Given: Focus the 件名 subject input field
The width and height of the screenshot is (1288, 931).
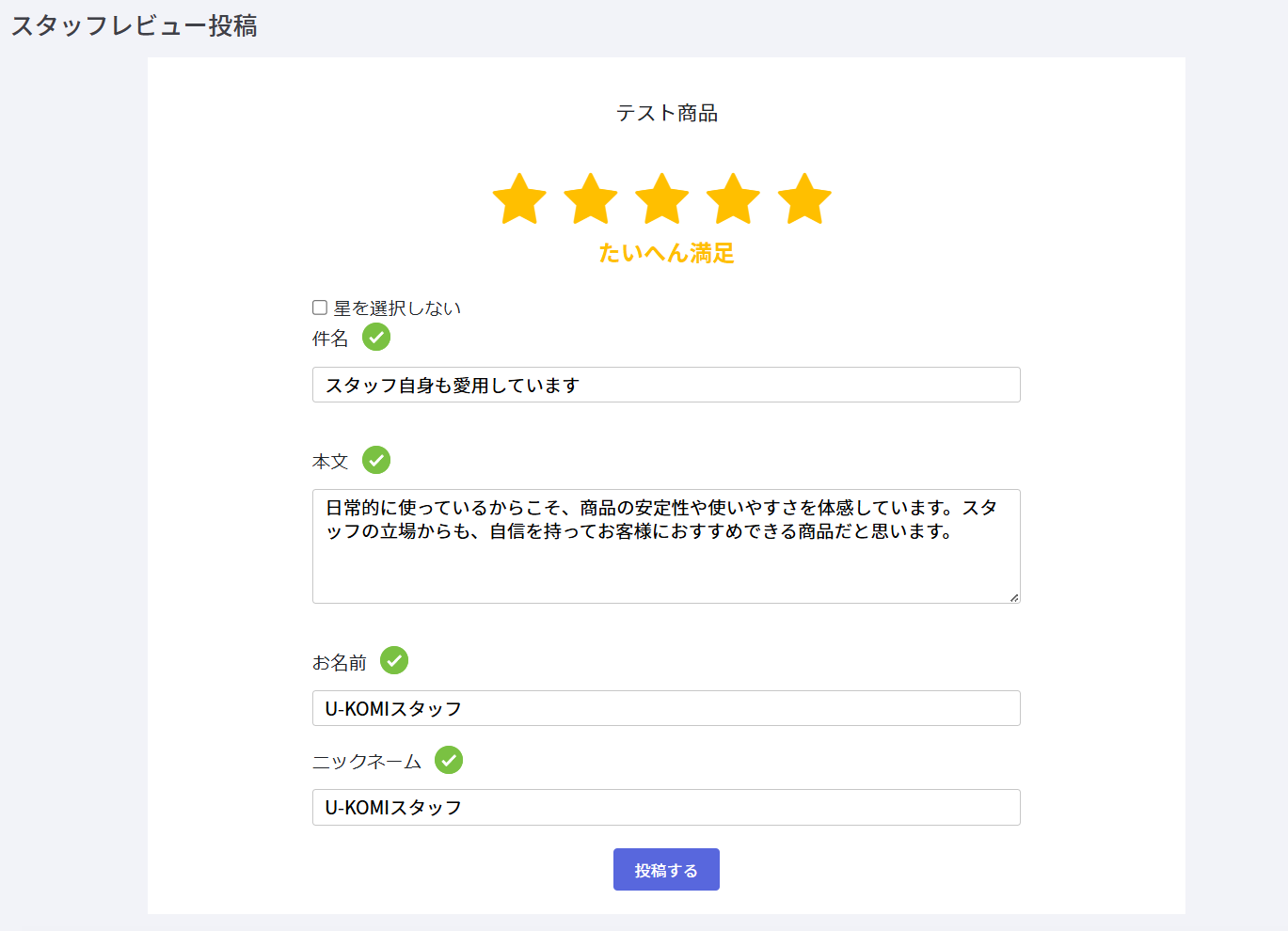Looking at the screenshot, I should pyautogui.click(x=666, y=385).
